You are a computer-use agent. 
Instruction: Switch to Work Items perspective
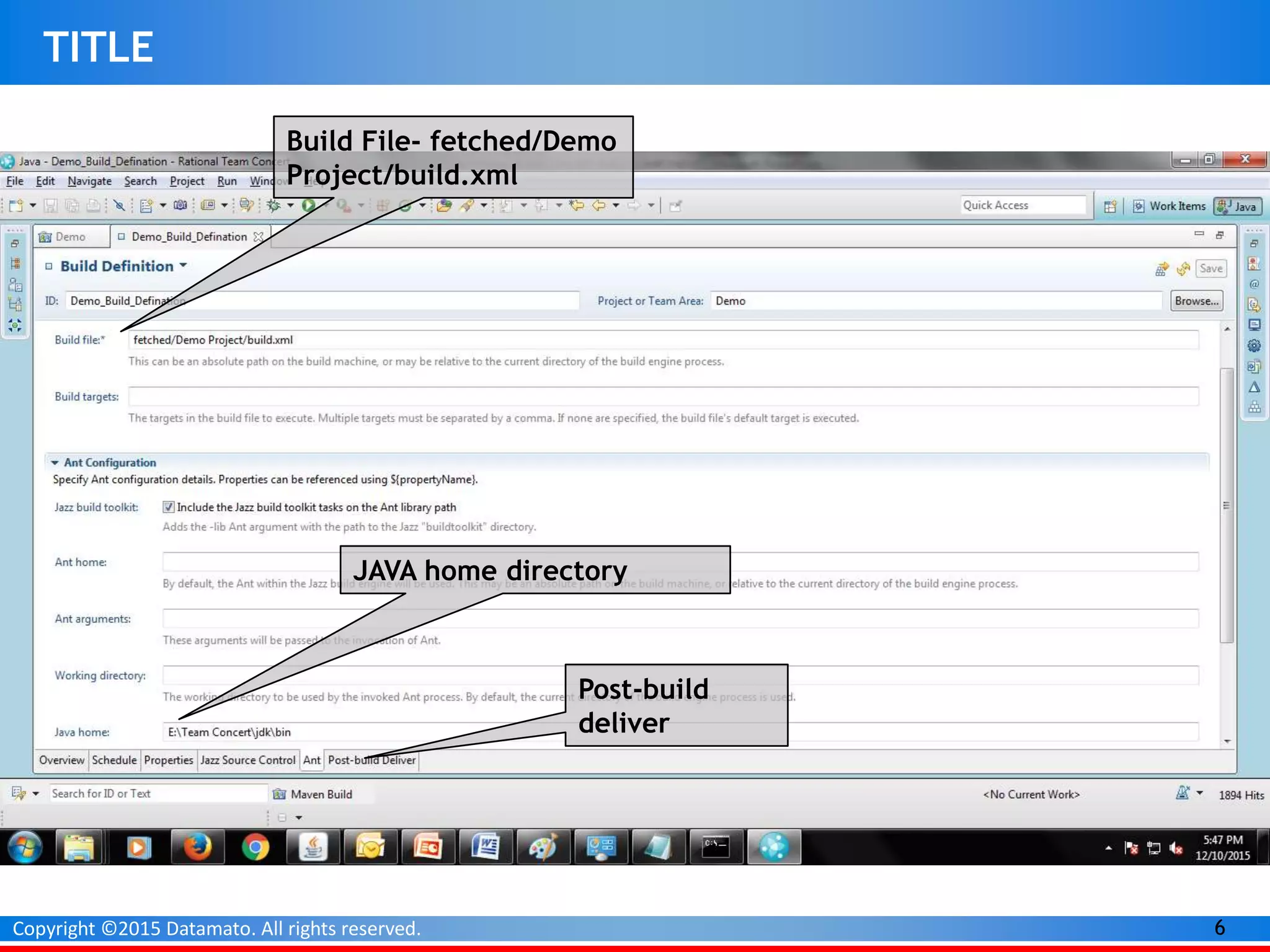(1170, 206)
